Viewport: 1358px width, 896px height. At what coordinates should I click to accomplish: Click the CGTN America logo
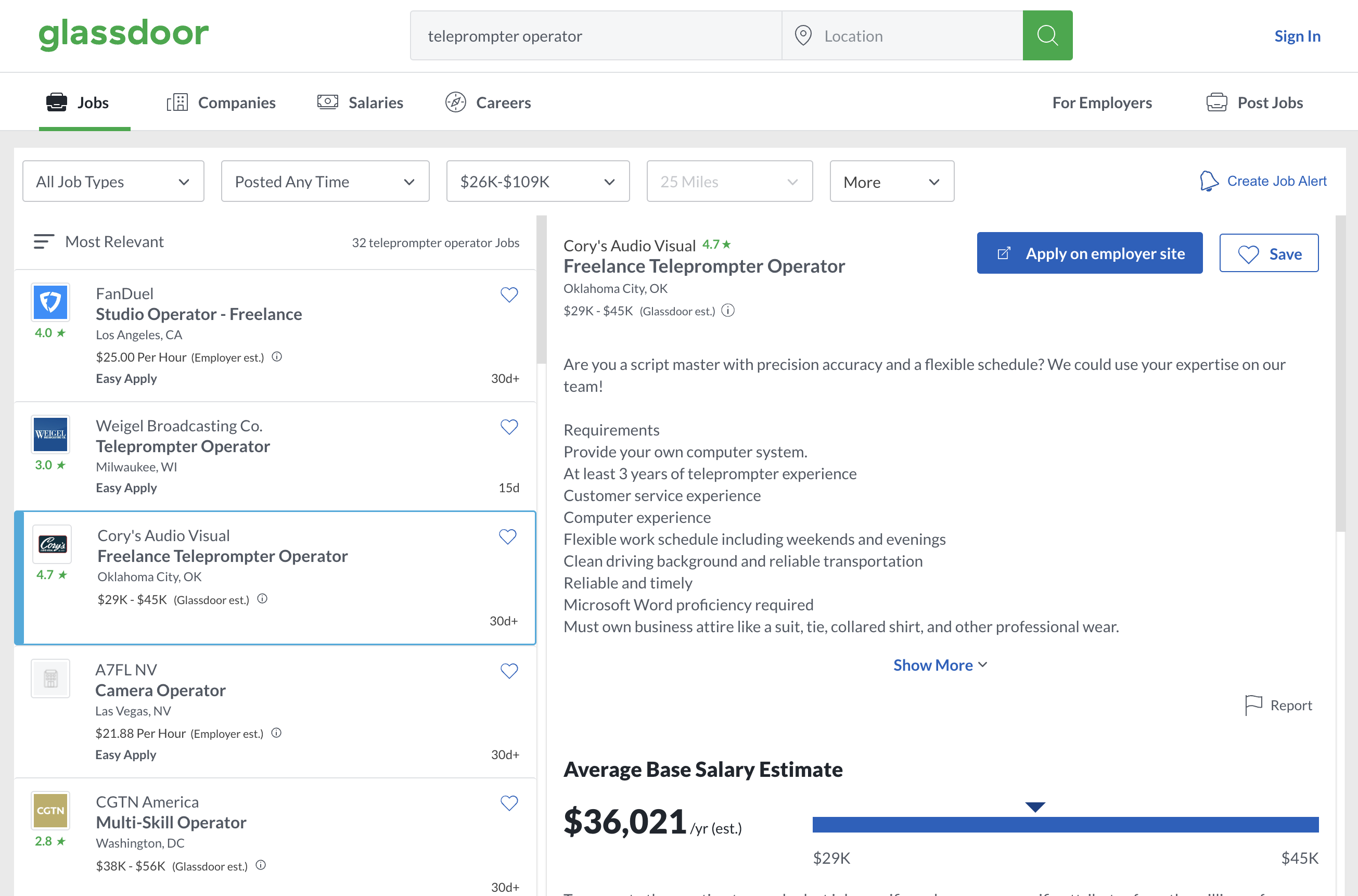[x=50, y=810]
